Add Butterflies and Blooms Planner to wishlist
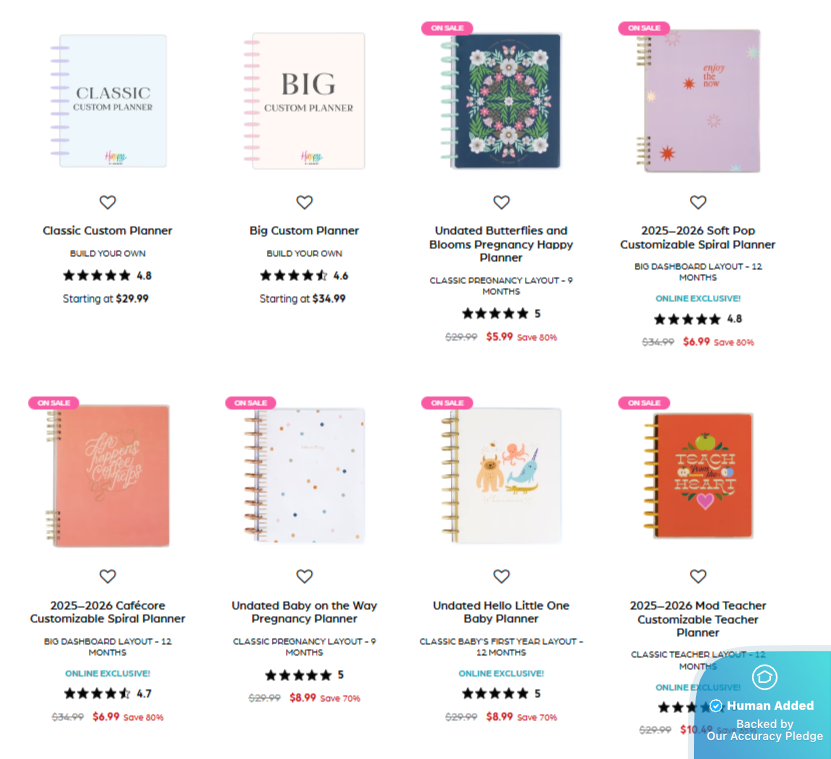831x759 pixels. coord(501,202)
